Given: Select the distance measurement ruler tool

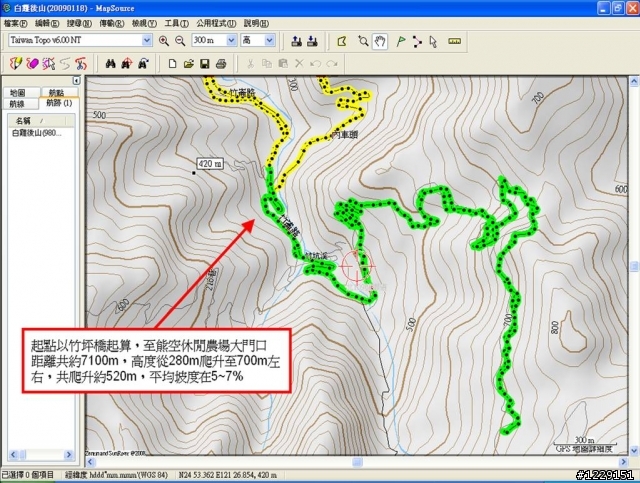Looking at the screenshot, I should click(454, 41).
